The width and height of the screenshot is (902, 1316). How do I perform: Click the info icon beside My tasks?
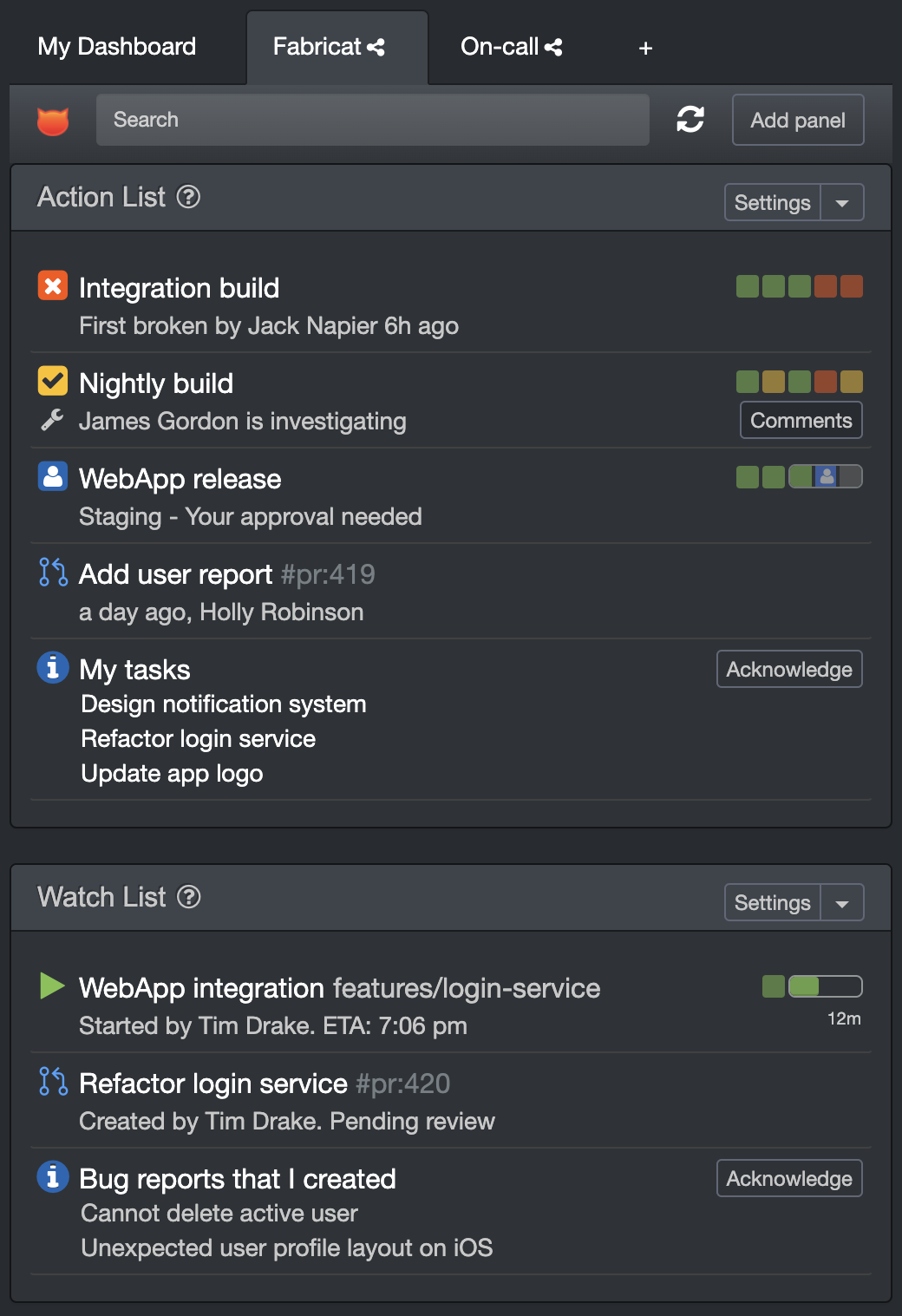click(x=52, y=667)
